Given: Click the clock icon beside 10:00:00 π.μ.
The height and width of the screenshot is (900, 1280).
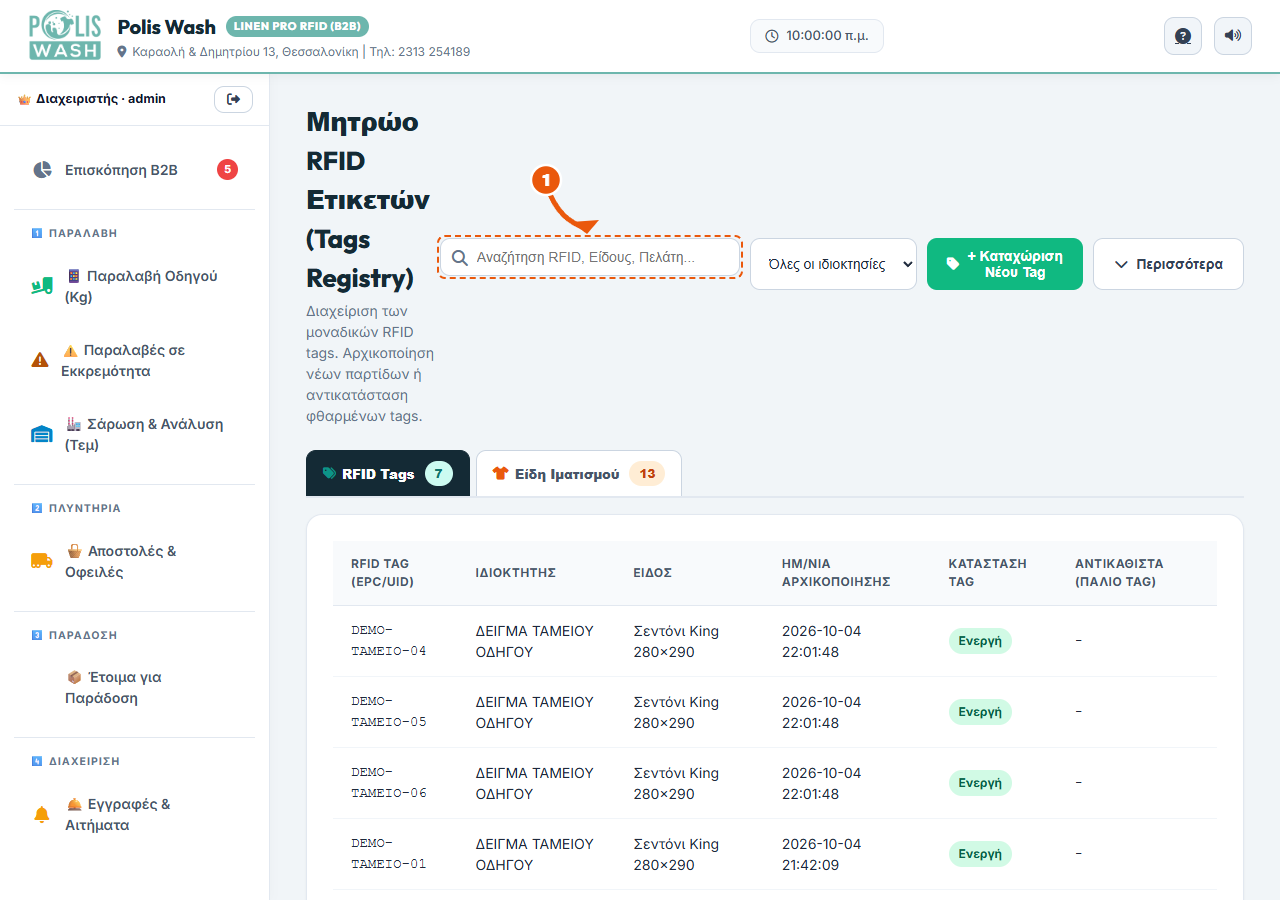Looking at the screenshot, I should (x=772, y=36).
